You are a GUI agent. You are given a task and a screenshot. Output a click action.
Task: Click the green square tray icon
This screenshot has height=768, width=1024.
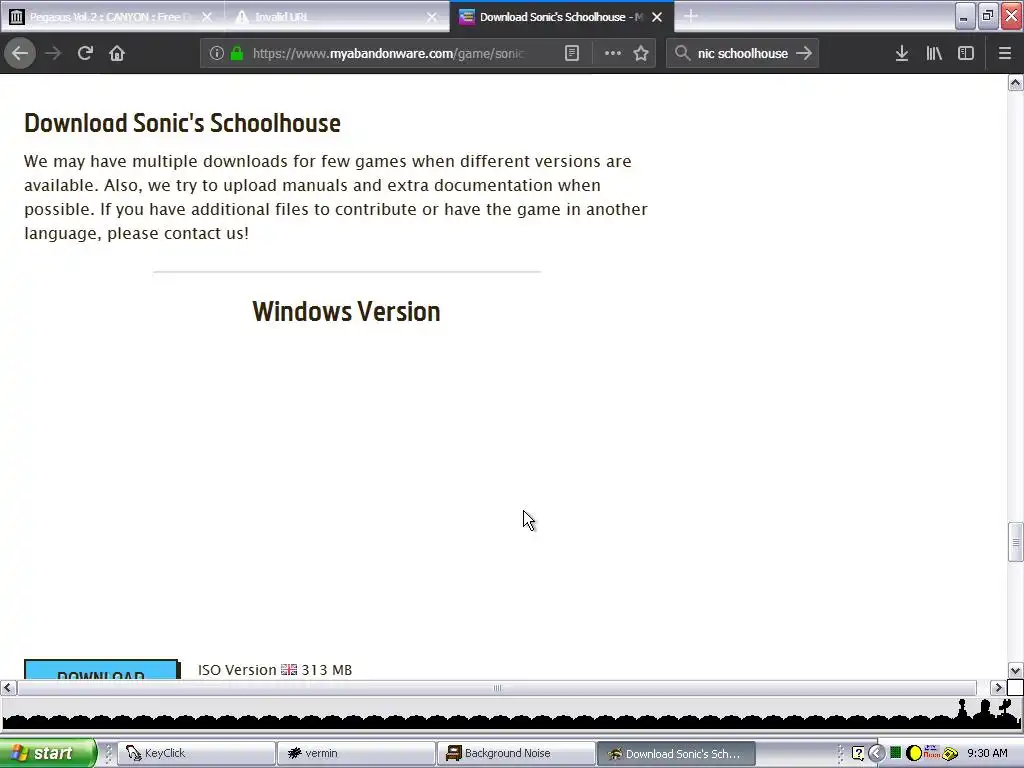(x=896, y=752)
